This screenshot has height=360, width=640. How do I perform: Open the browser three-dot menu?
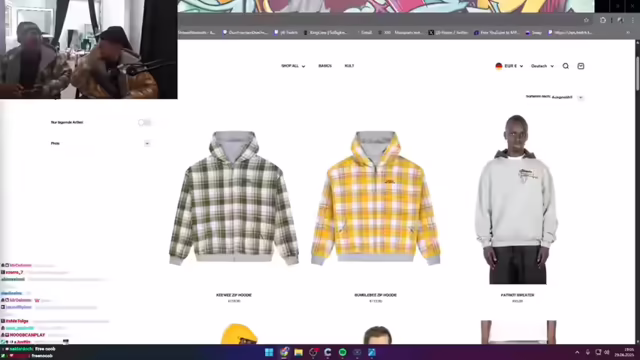click(633, 20)
